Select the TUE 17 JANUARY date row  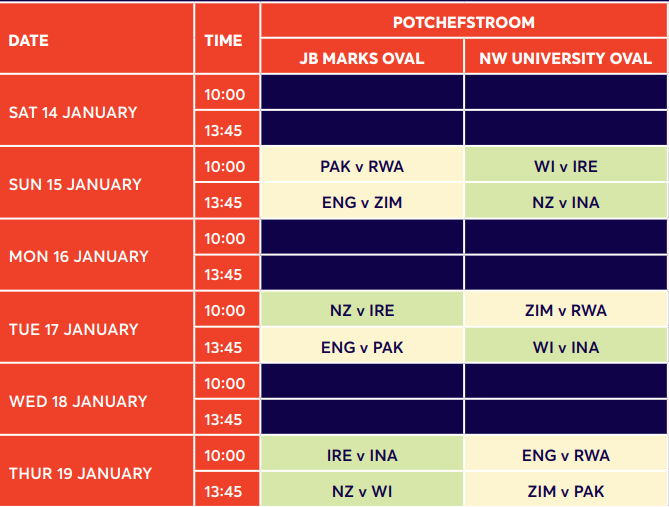pos(96,327)
